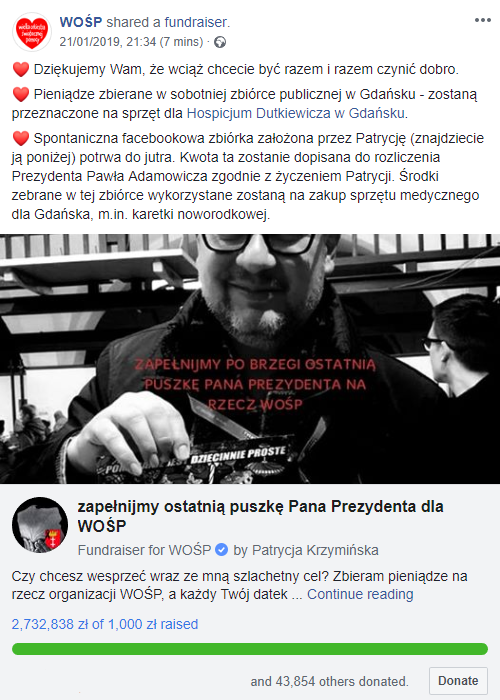Click the second red heart emoji

pos(21,95)
